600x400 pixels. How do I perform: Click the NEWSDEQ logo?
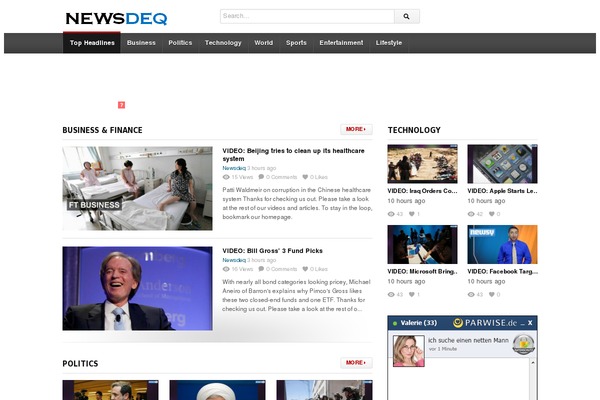[116, 18]
